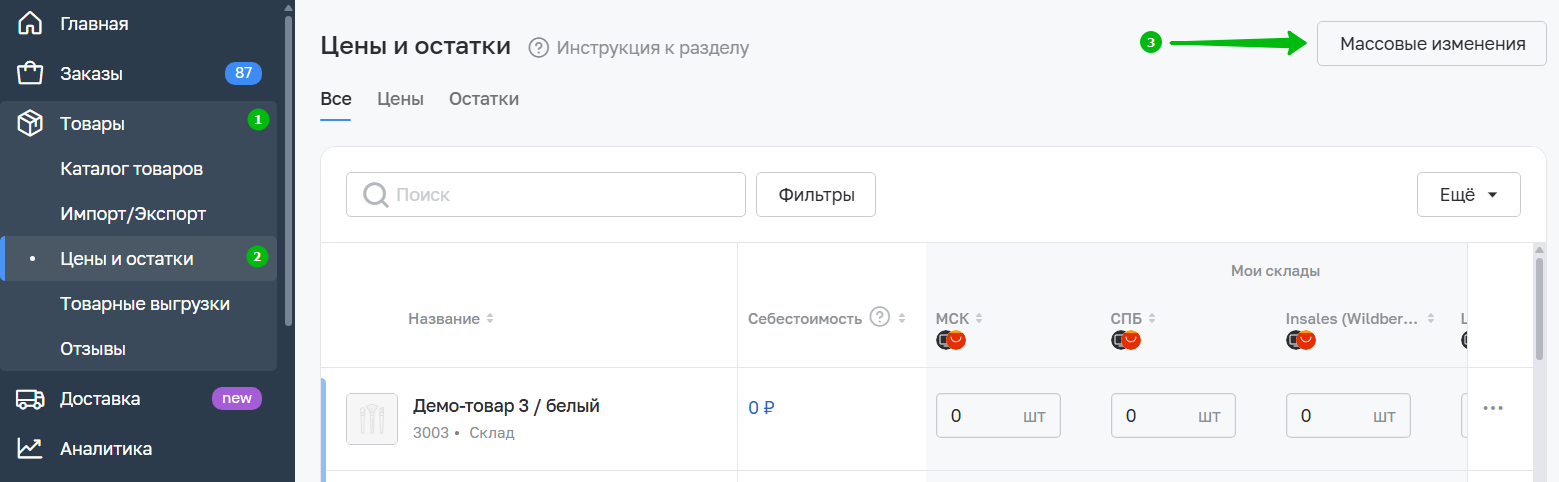Viewport: 1559px width, 482px height.
Task: Open Доставка via truck icon
Action: click(x=31, y=399)
